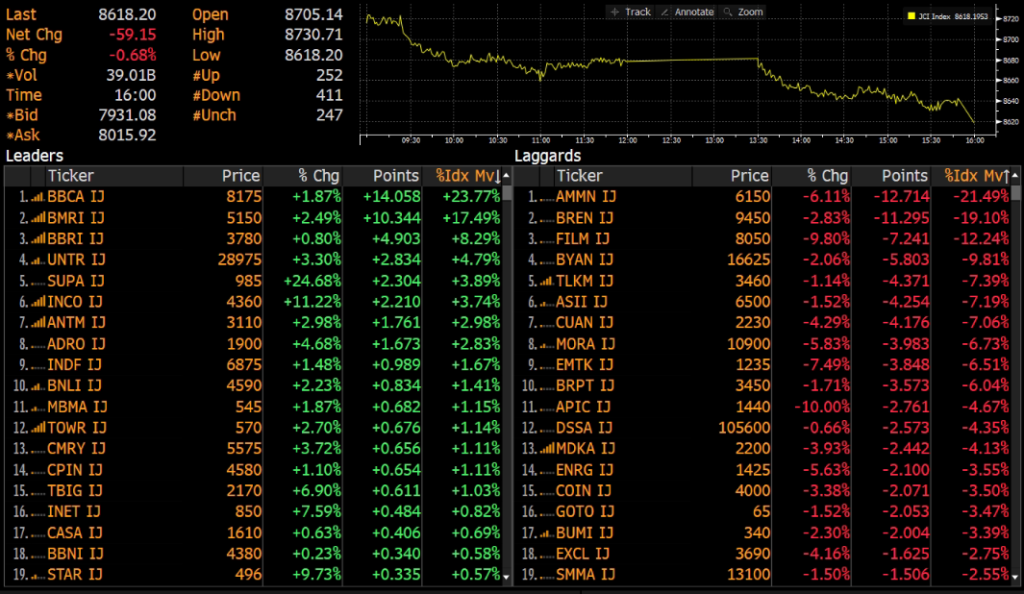Click the yellow JCI Index legend swatch
The height and width of the screenshot is (594, 1024).
click(x=911, y=17)
